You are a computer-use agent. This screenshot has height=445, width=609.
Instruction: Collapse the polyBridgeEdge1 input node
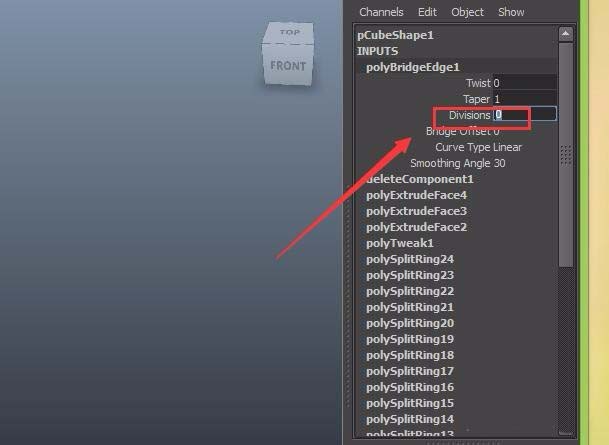pyautogui.click(x=412, y=67)
